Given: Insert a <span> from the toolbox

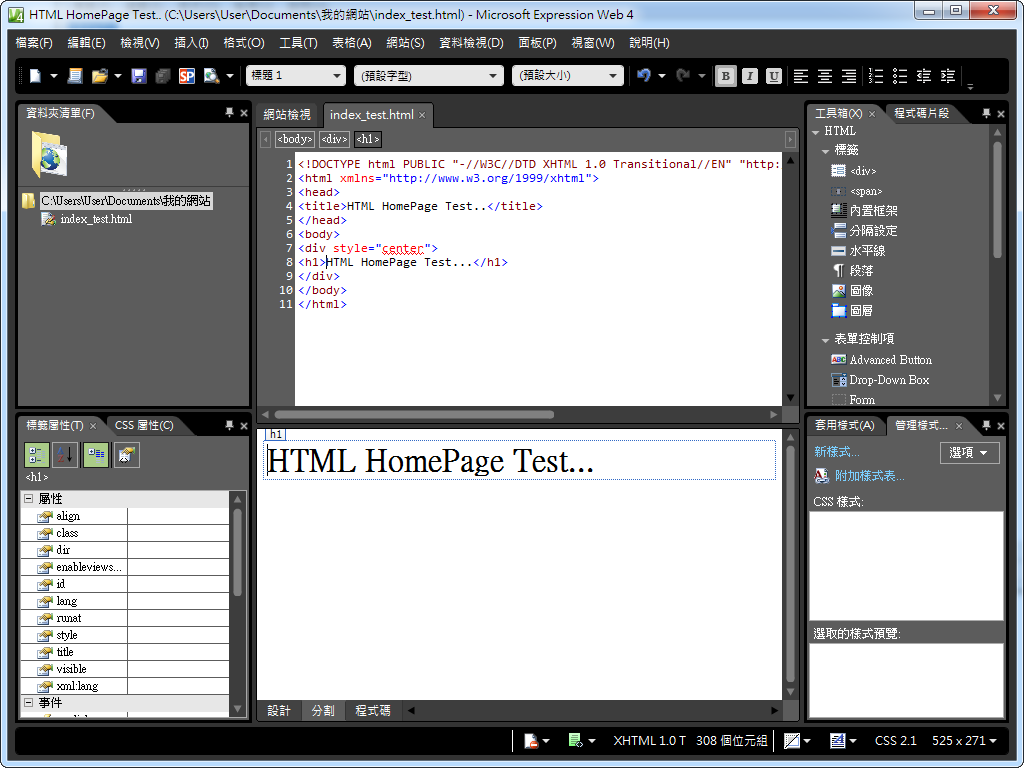Looking at the screenshot, I should click(x=856, y=191).
